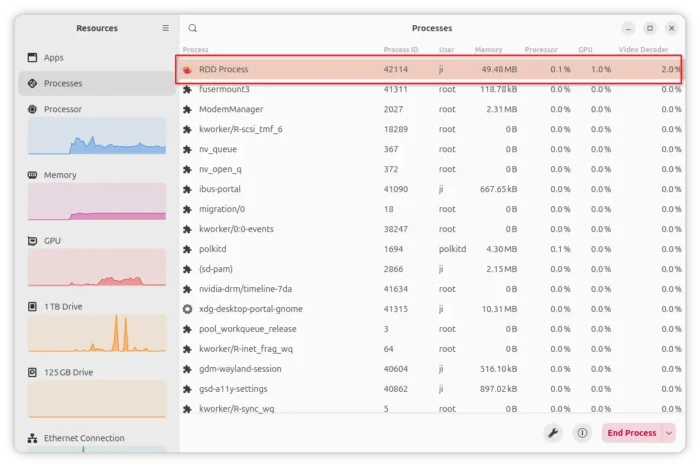The width and height of the screenshot is (700, 467).
Task: Open the hamburger menu in Resources sidebar
Action: 166,29
